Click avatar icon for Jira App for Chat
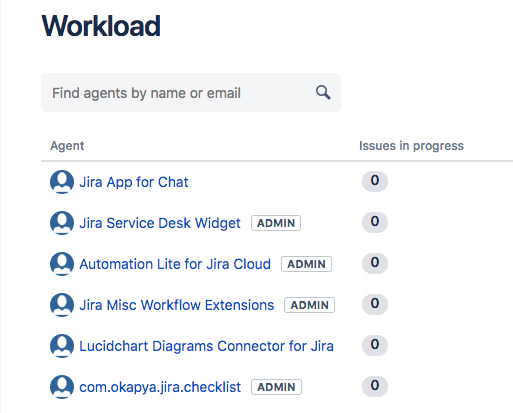This screenshot has width=513, height=413. 62,182
